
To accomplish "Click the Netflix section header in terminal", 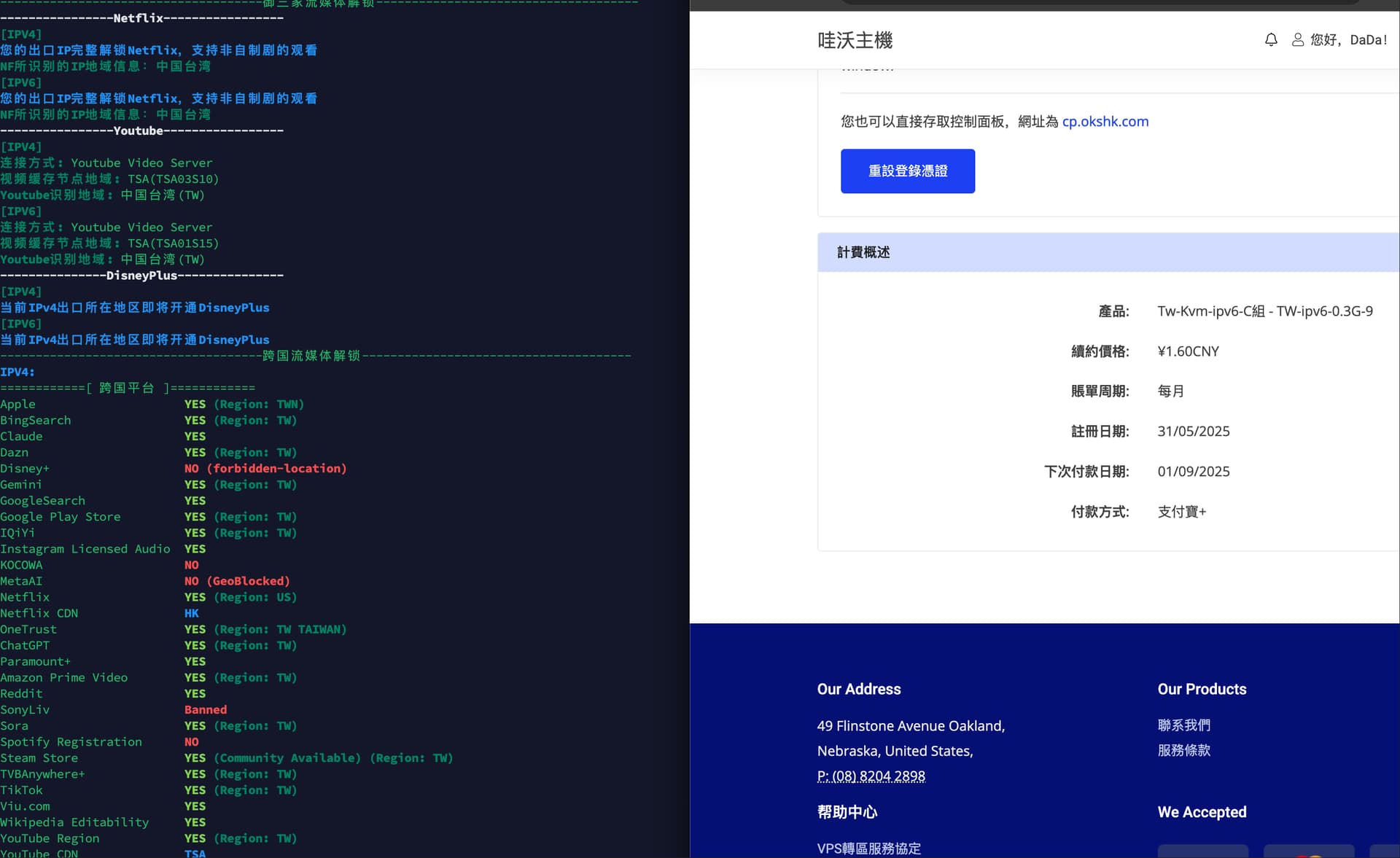I will click(x=139, y=18).
